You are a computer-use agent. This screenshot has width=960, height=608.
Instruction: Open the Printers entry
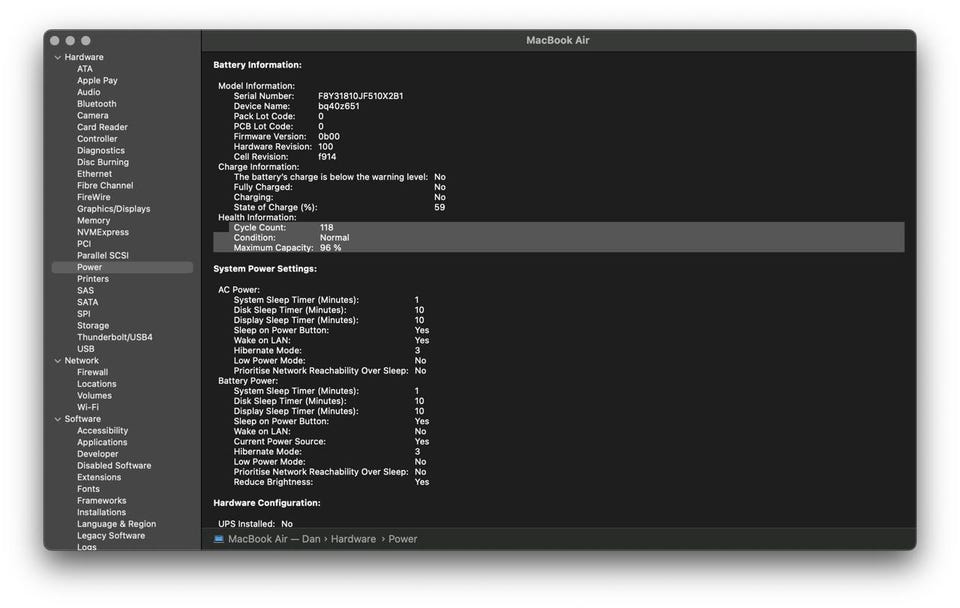point(93,279)
